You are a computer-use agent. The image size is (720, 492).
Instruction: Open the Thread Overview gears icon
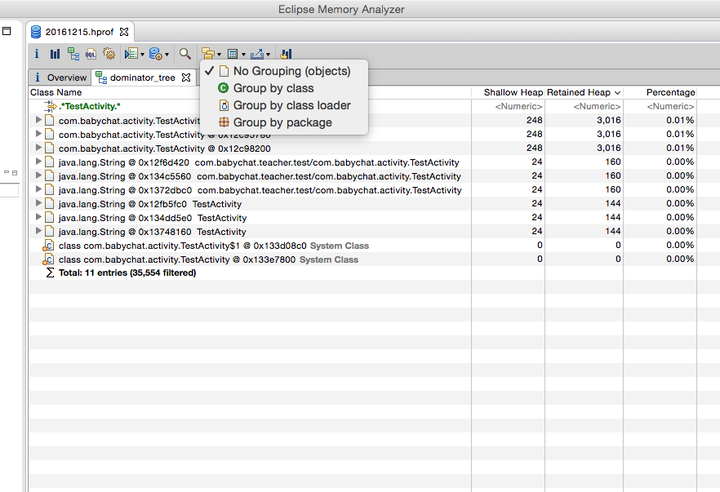(109, 54)
